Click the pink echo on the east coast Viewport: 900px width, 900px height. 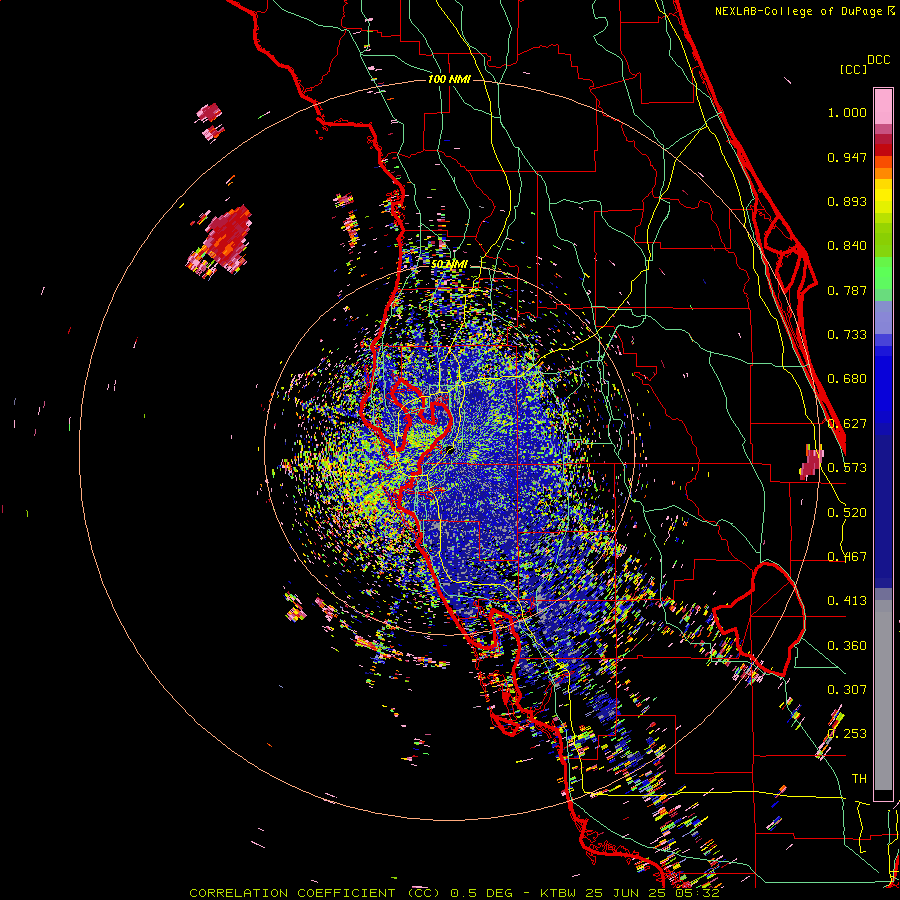[x=812, y=463]
